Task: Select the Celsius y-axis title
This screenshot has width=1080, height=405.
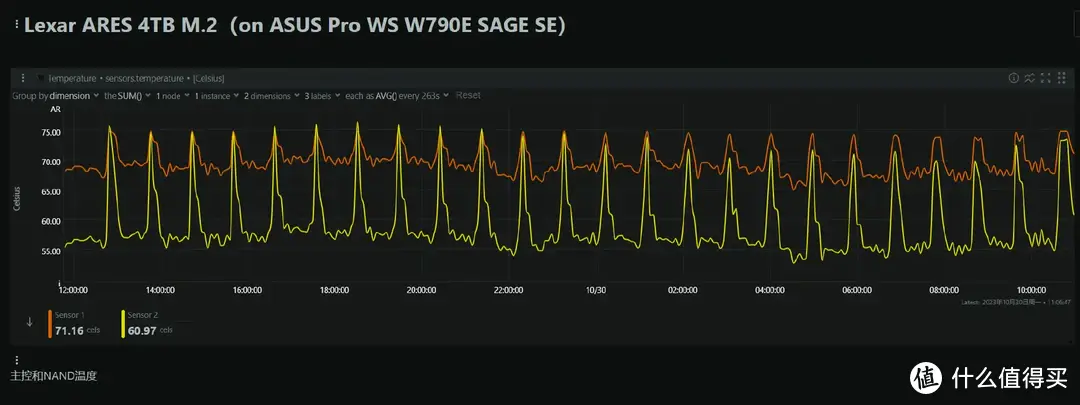Action: click(17, 197)
